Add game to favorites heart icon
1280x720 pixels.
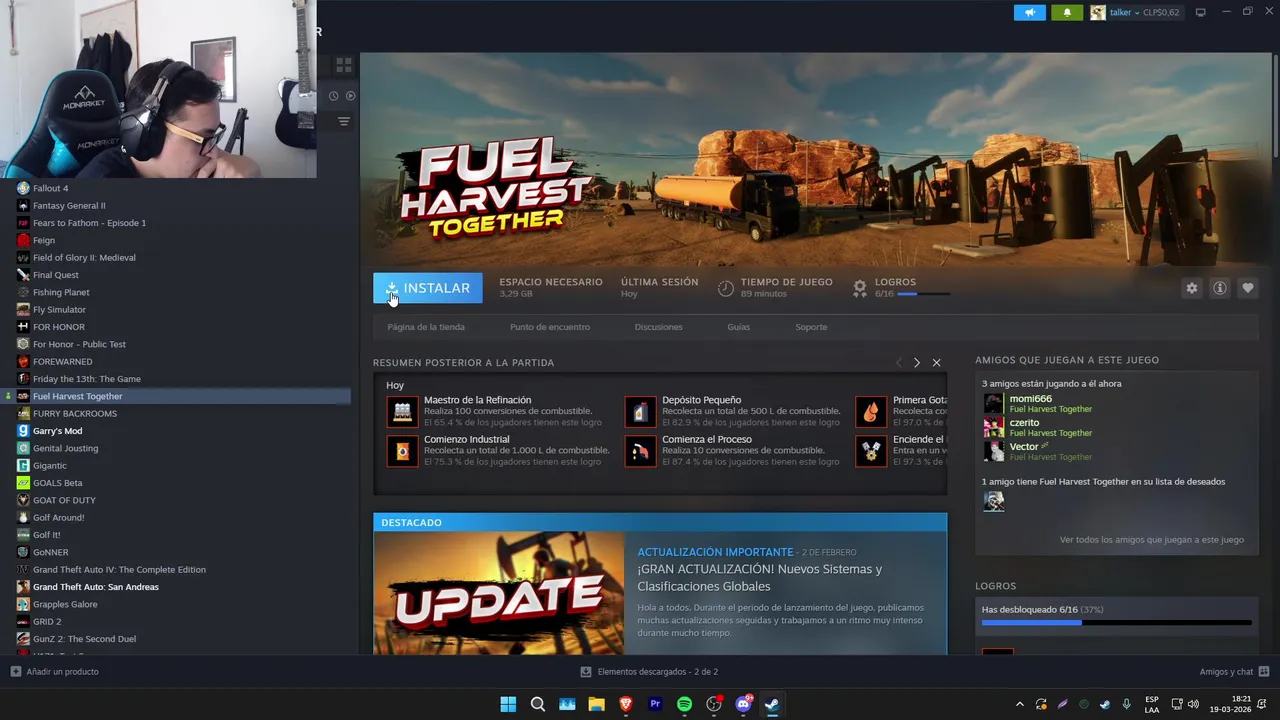coord(1247,288)
